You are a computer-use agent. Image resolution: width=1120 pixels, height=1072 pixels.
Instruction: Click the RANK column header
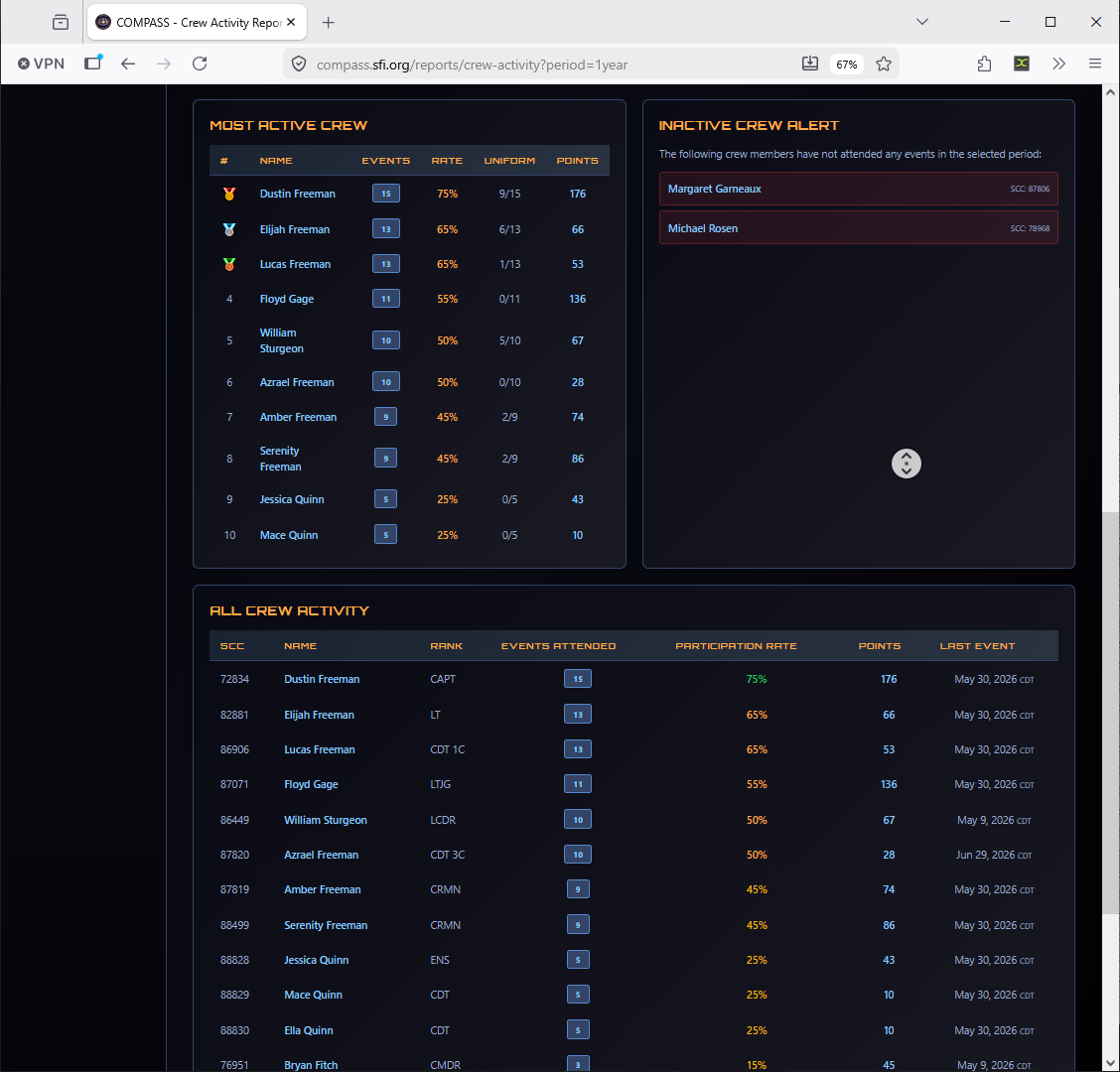[446, 645]
